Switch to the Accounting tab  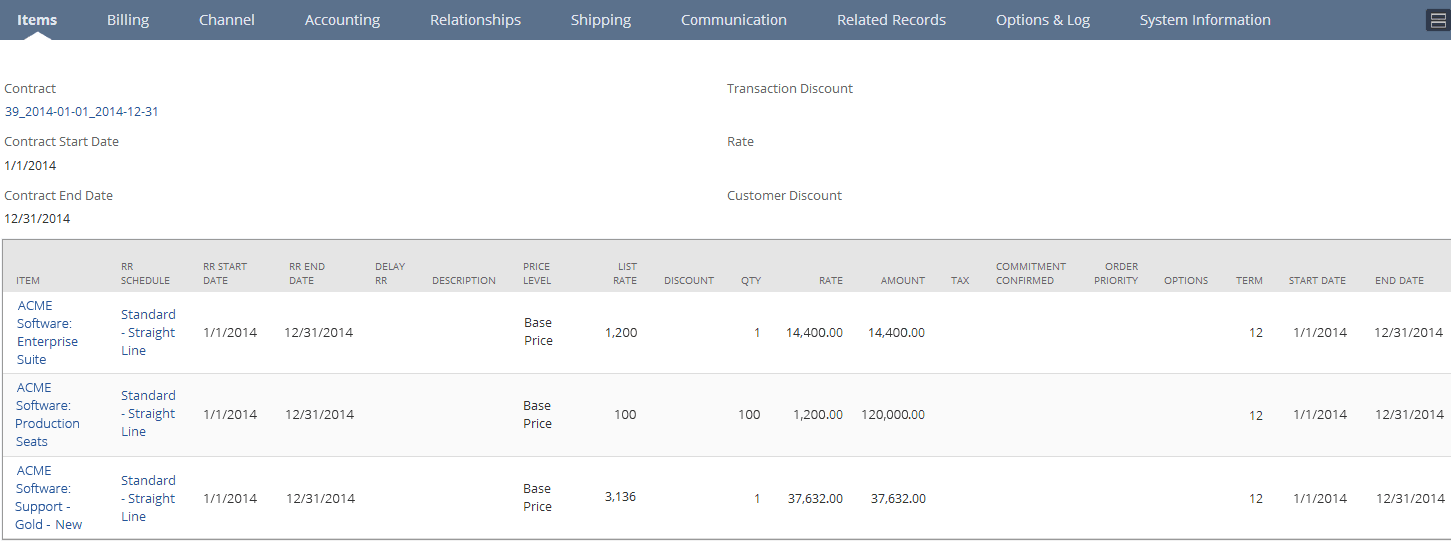click(x=342, y=20)
